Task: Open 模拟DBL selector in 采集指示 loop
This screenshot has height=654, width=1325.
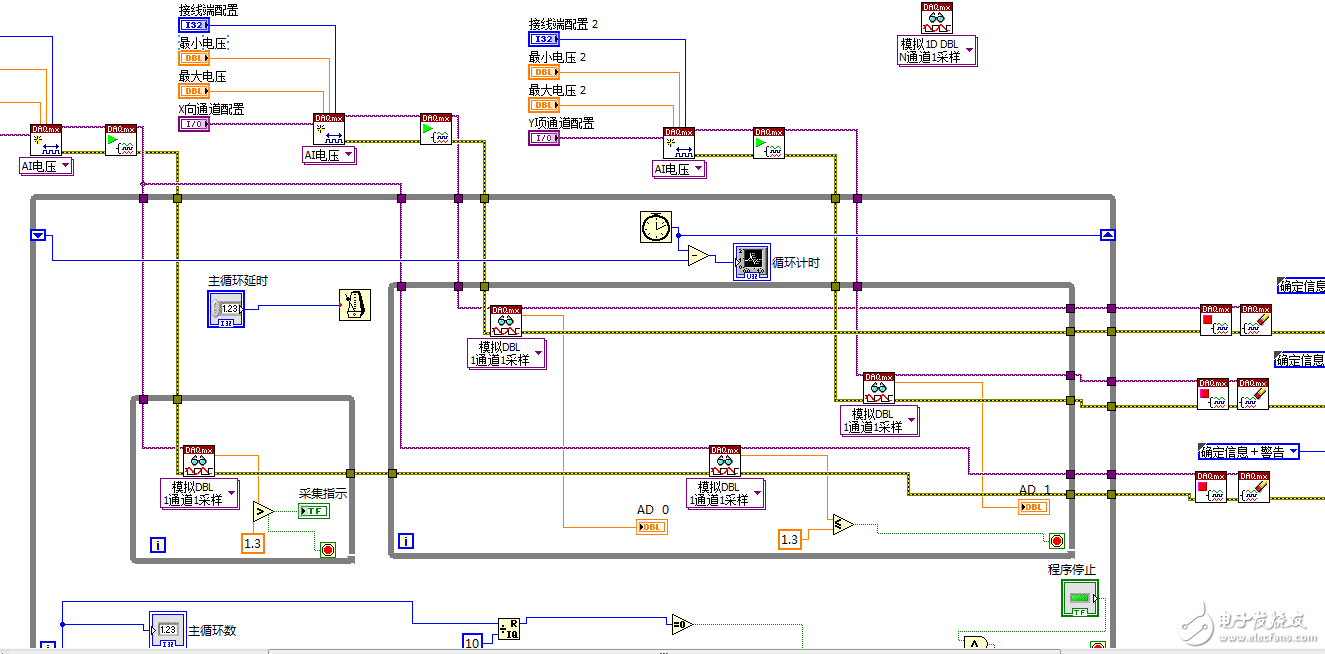Action: 200,493
